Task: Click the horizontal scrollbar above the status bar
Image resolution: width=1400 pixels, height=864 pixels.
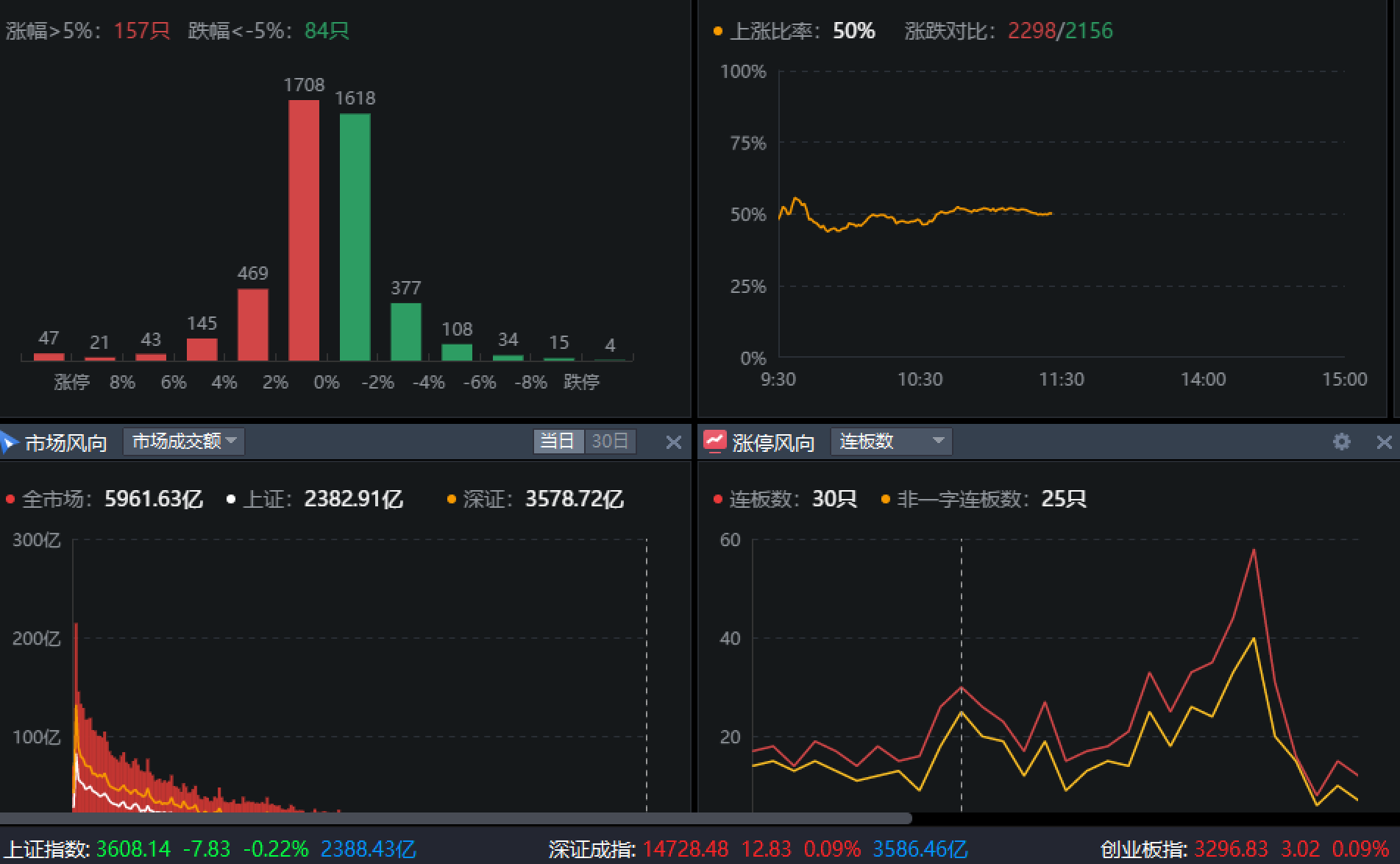Action: pyautogui.click(x=456, y=818)
